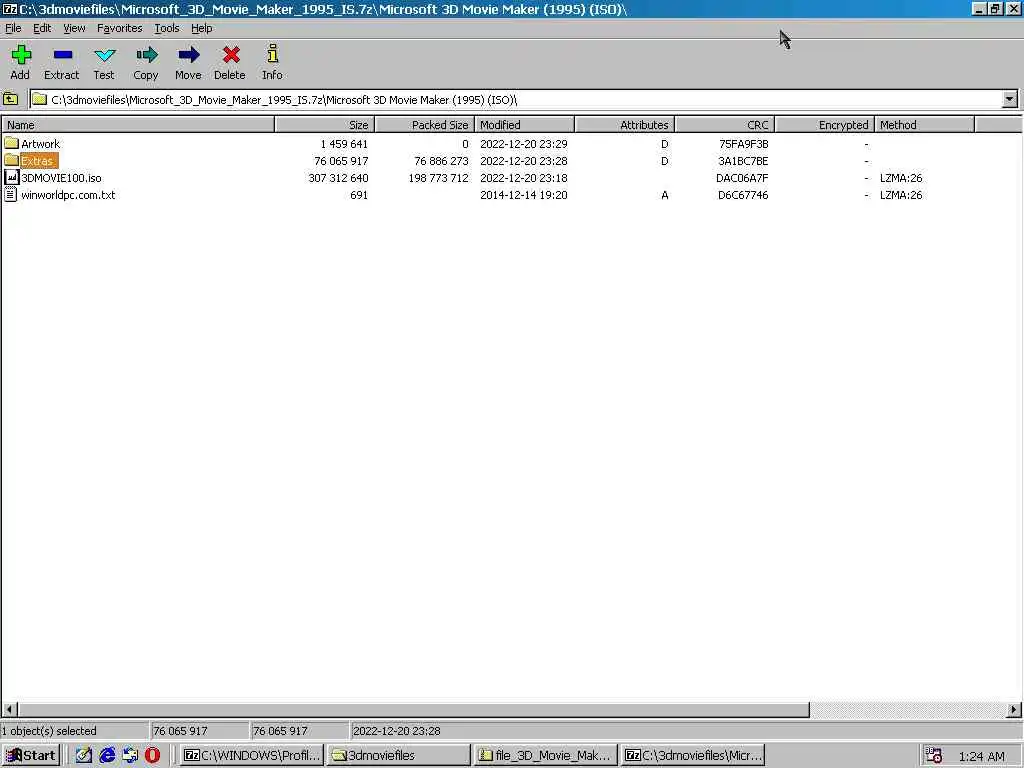Click status bar text 1 object(s) selected
1024x768 pixels.
[x=49, y=731]
